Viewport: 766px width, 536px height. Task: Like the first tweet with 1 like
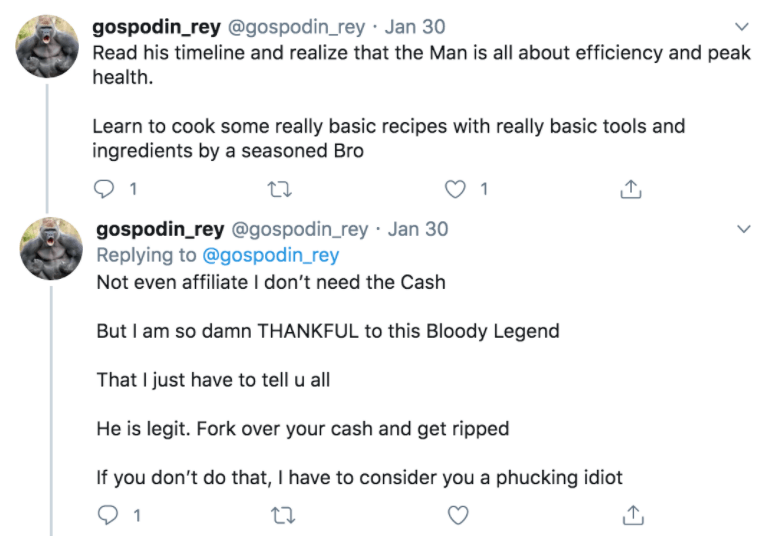[456, 188]
